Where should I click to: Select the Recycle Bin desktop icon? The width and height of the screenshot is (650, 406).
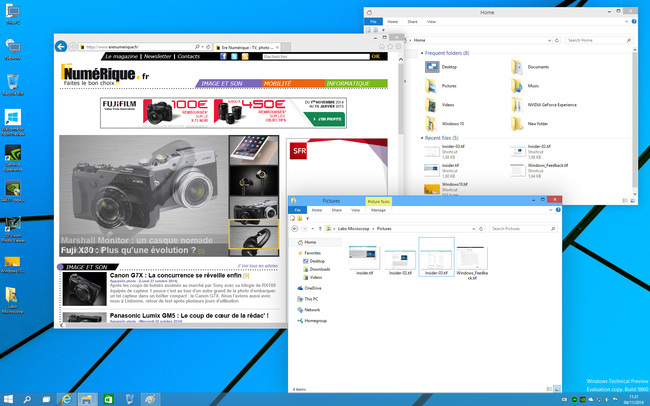(x=13, y=85)
